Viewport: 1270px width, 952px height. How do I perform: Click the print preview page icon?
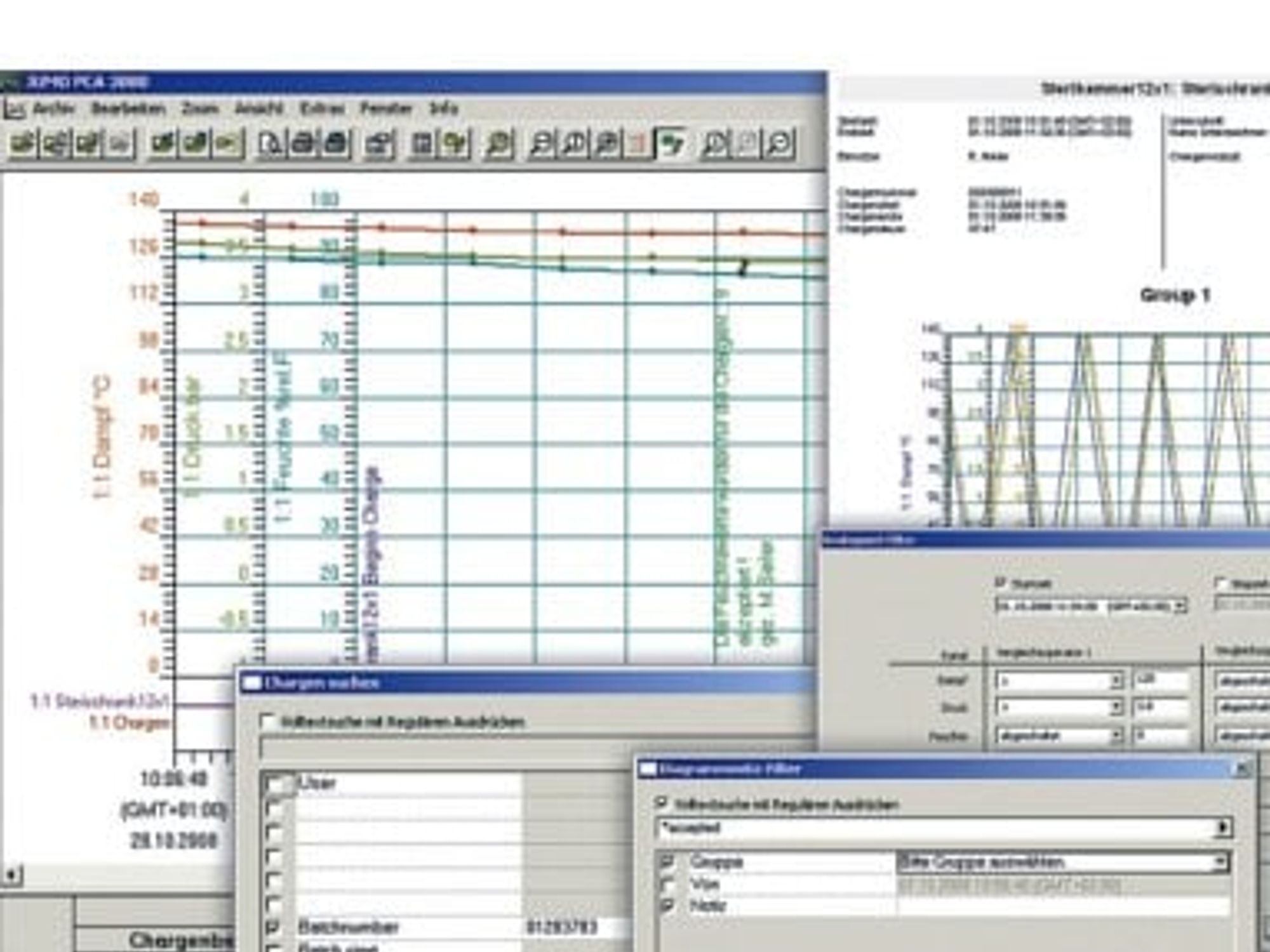(271, 143)
